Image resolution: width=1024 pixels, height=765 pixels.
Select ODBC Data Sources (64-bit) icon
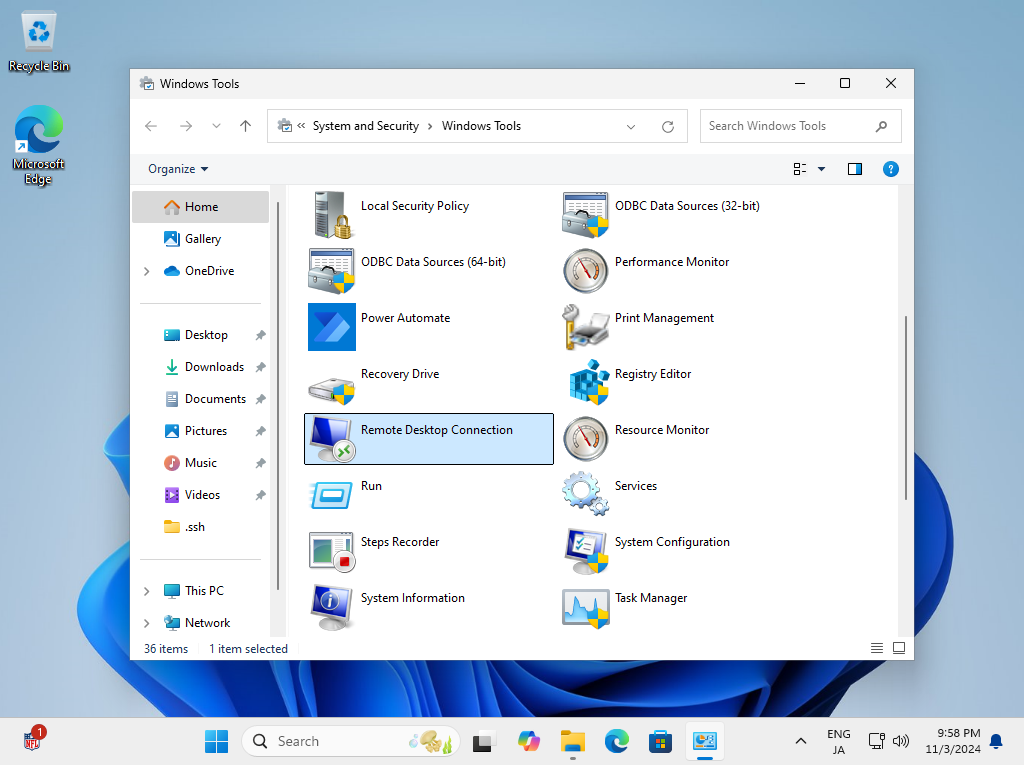[332, 270]
